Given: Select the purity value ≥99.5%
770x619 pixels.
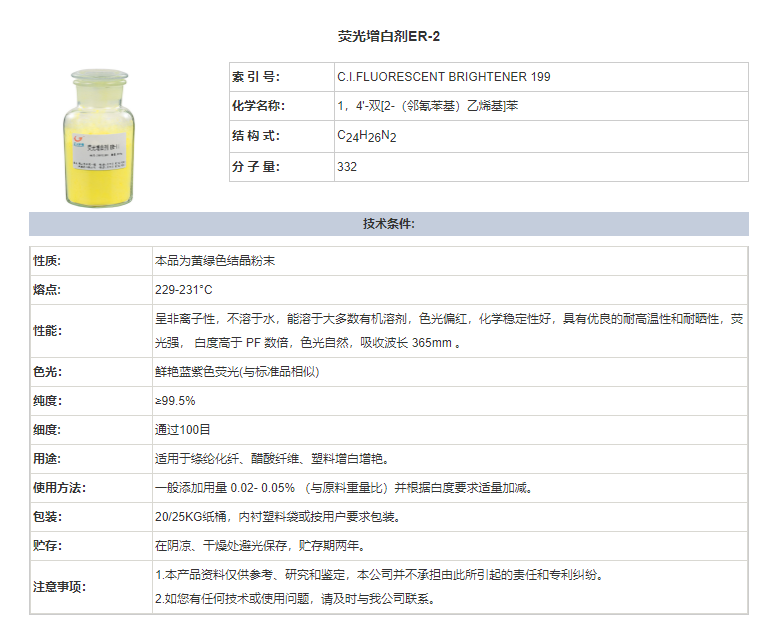Looking at the screenshot, I should click(175, 401).
